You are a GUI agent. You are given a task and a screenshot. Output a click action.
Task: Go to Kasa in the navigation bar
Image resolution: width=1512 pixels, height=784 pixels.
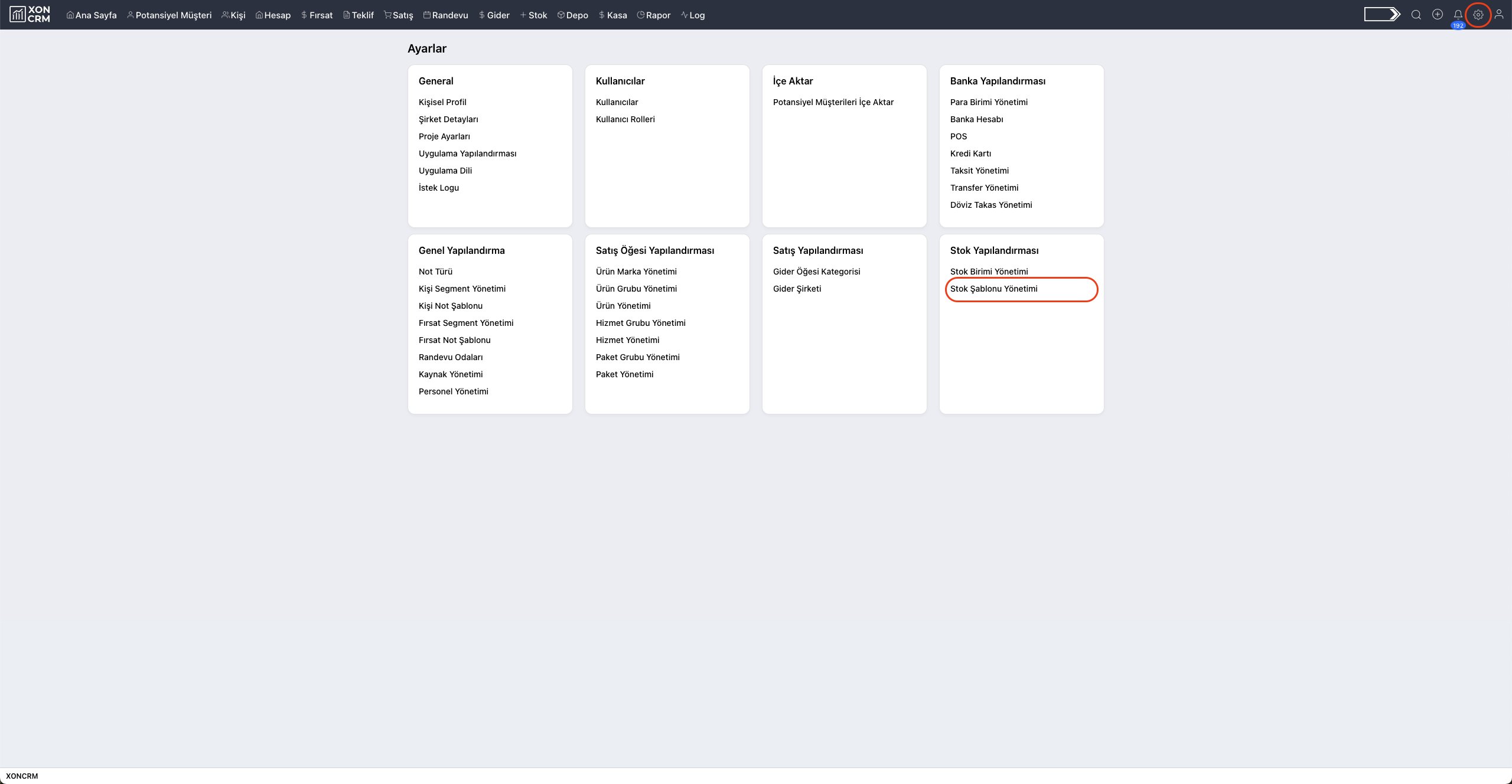coord(612,15)
